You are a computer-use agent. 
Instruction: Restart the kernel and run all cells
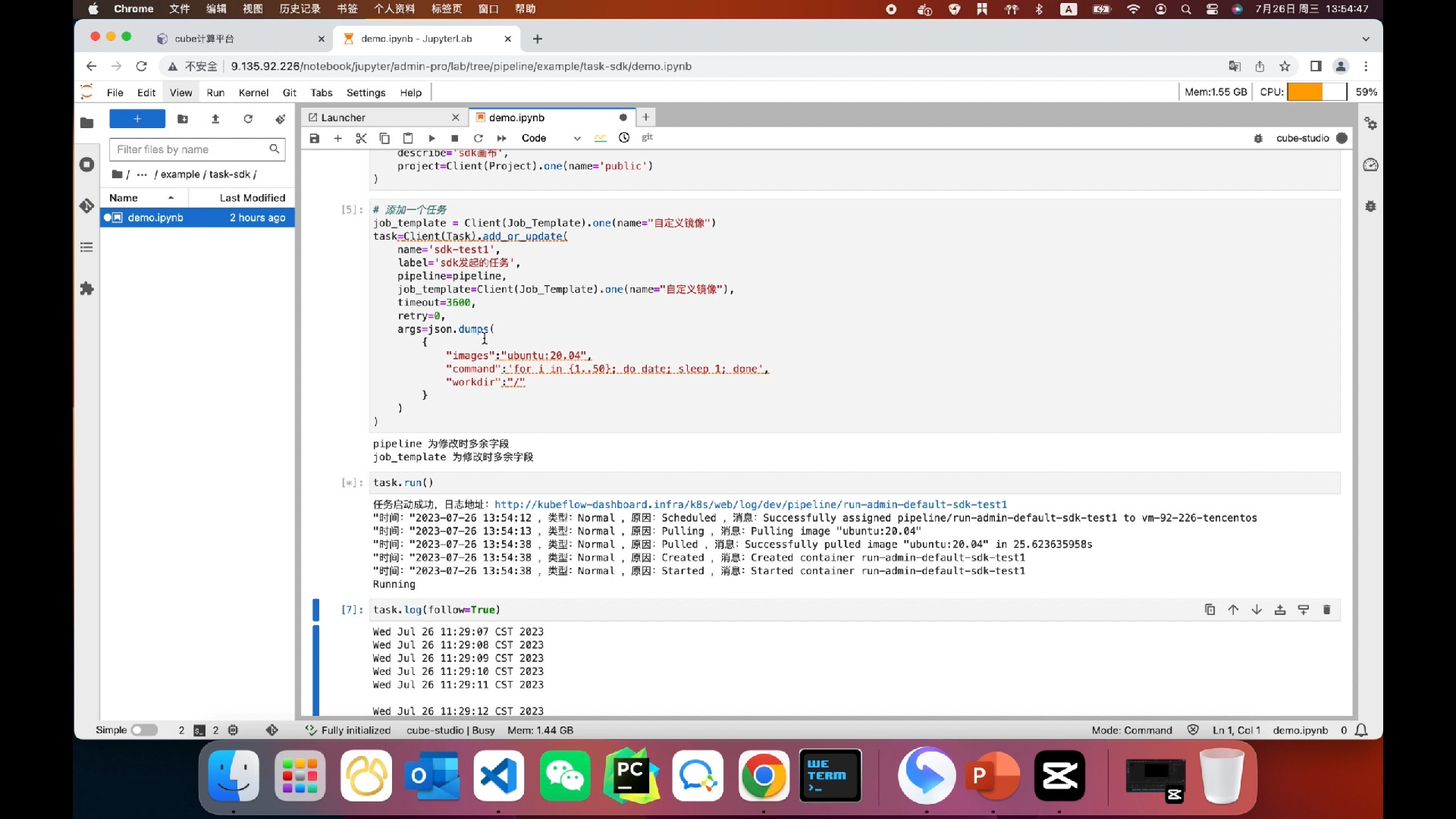point(501,138)
